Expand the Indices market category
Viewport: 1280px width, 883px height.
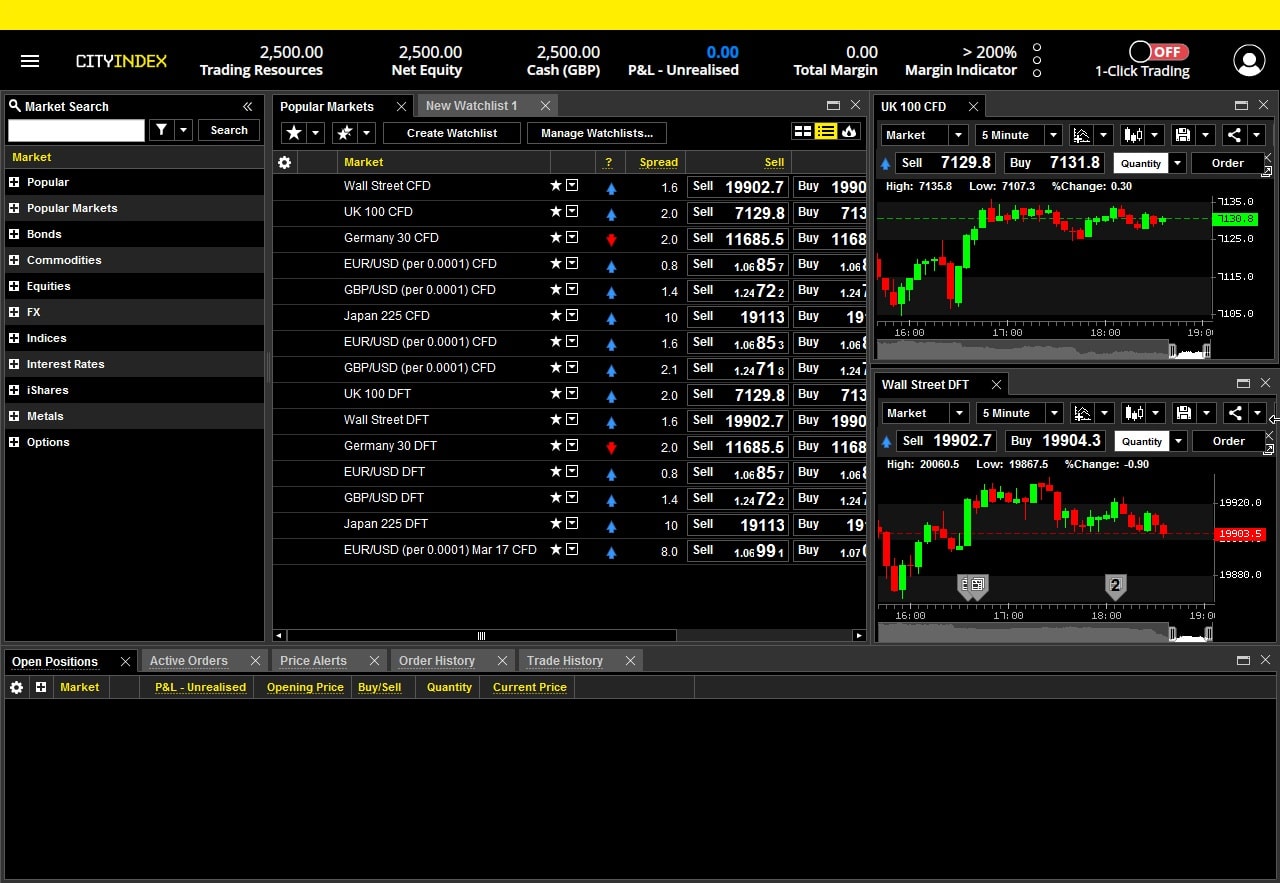tap(14, 338)
